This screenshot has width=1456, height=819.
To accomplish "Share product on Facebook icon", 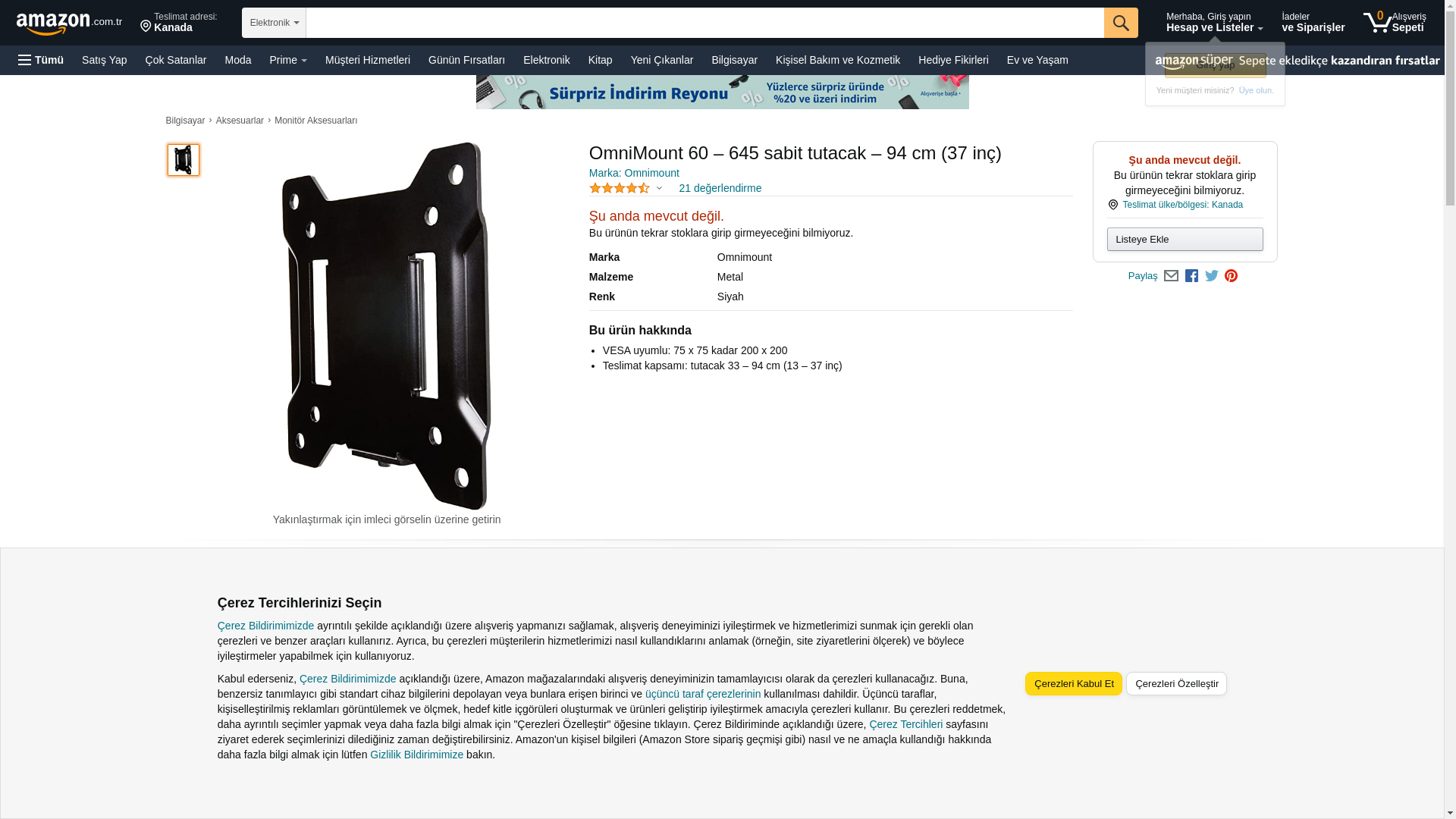I will pos(1191,276).
